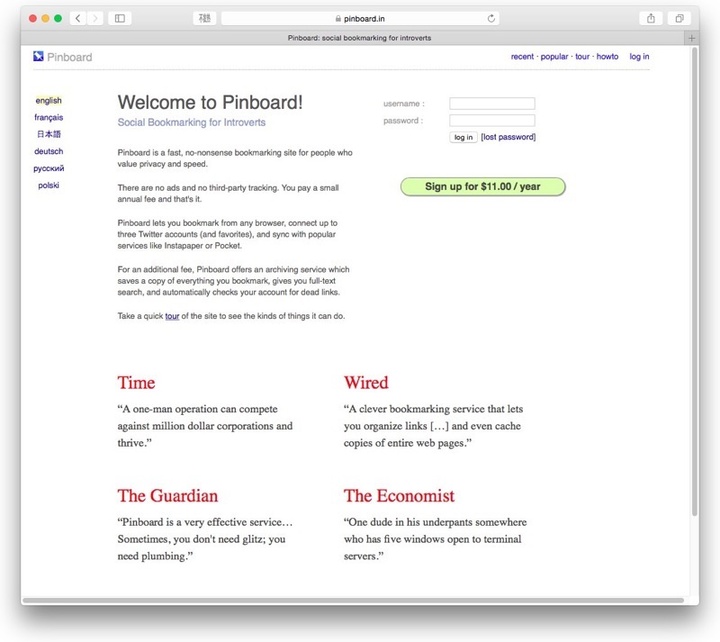The width and height of the screenshot is (720, 642).
Task: Click 'Sign up for $11.00 / year' button
Action: tap(482, 186)
